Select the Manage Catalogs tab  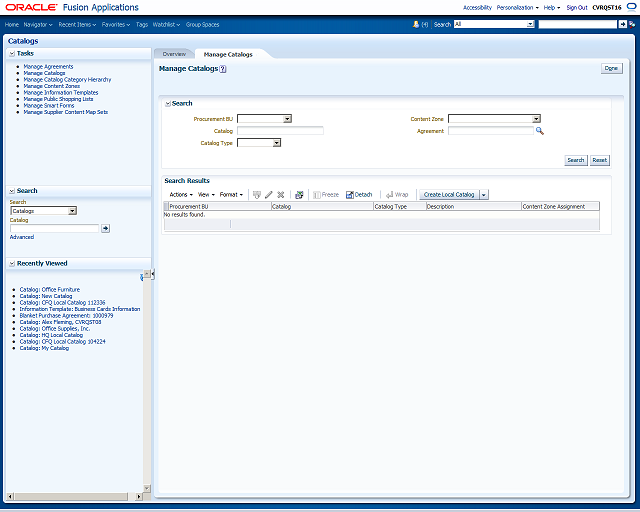coord(228,55)
